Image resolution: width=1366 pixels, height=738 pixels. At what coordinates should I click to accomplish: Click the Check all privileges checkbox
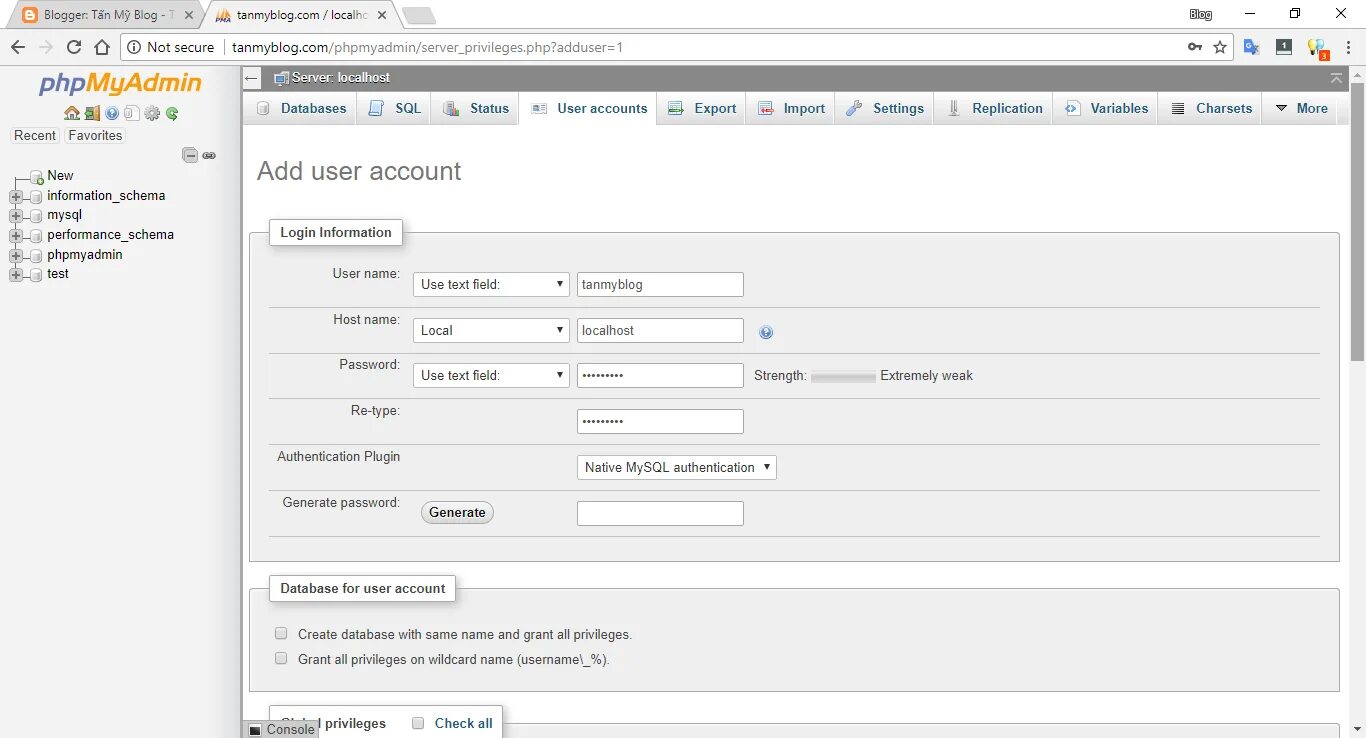pos(417,722)
